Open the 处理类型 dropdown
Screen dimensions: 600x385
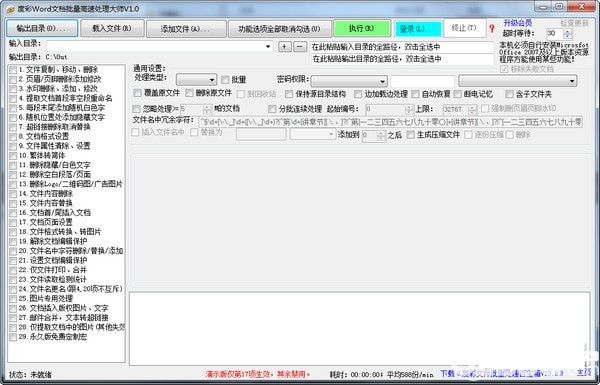196,80
